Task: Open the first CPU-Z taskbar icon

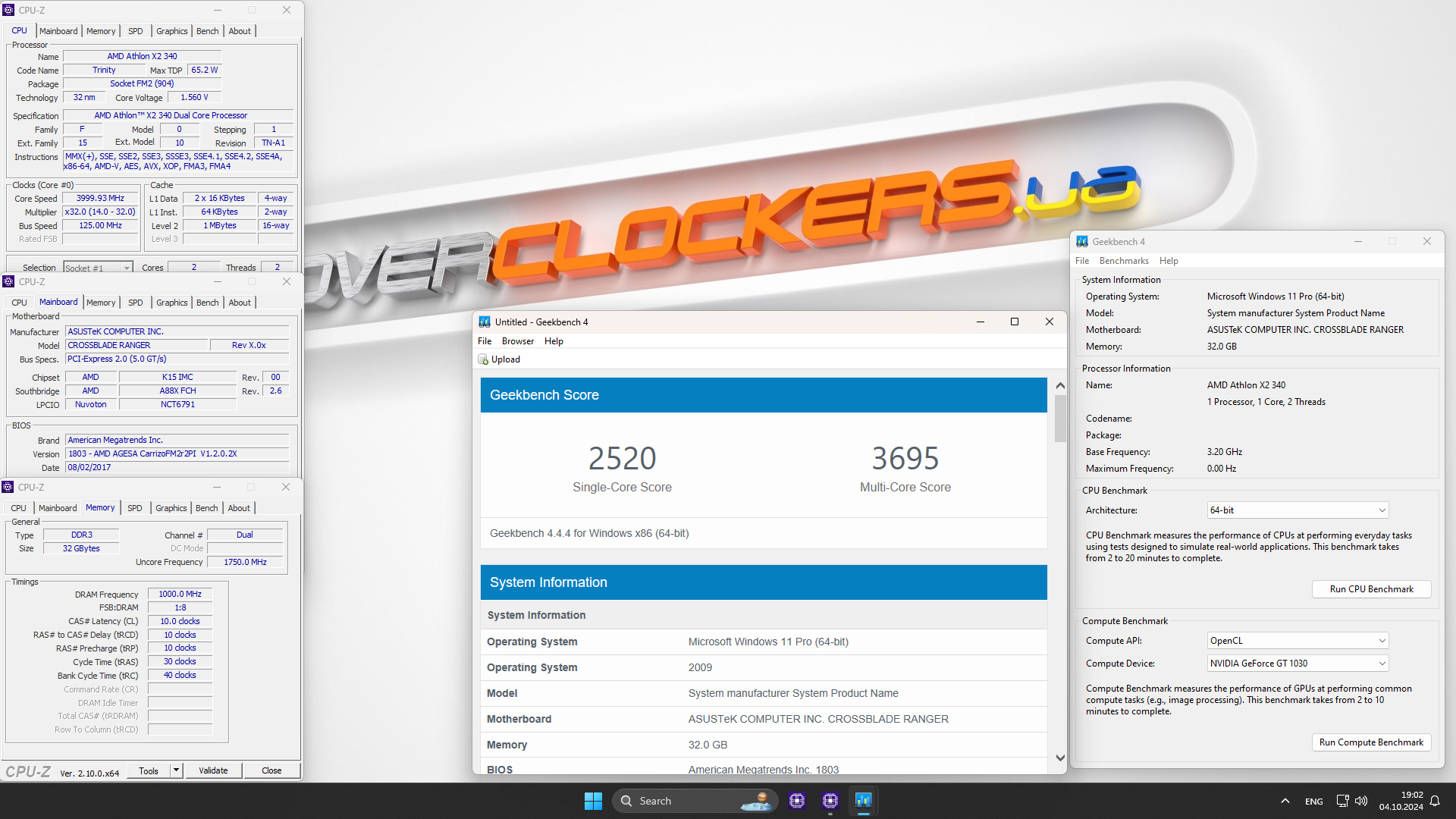Action: pos(797,801)
